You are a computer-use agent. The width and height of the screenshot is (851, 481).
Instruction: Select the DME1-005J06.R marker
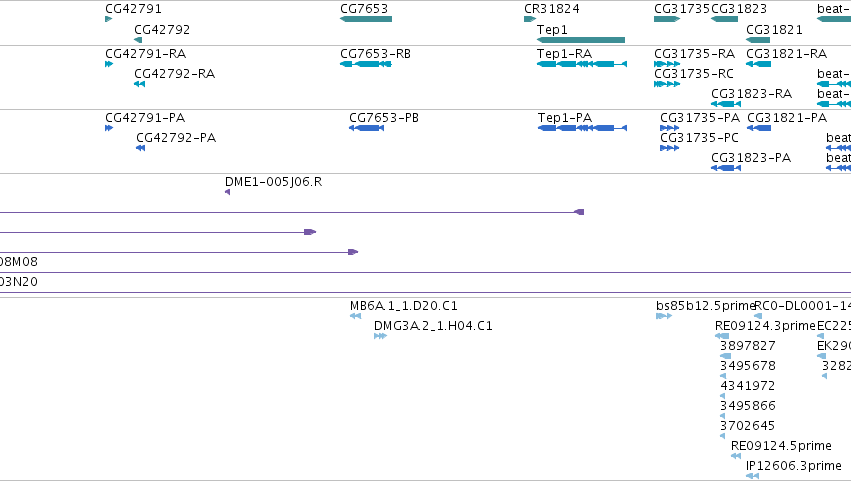point(227,192)
